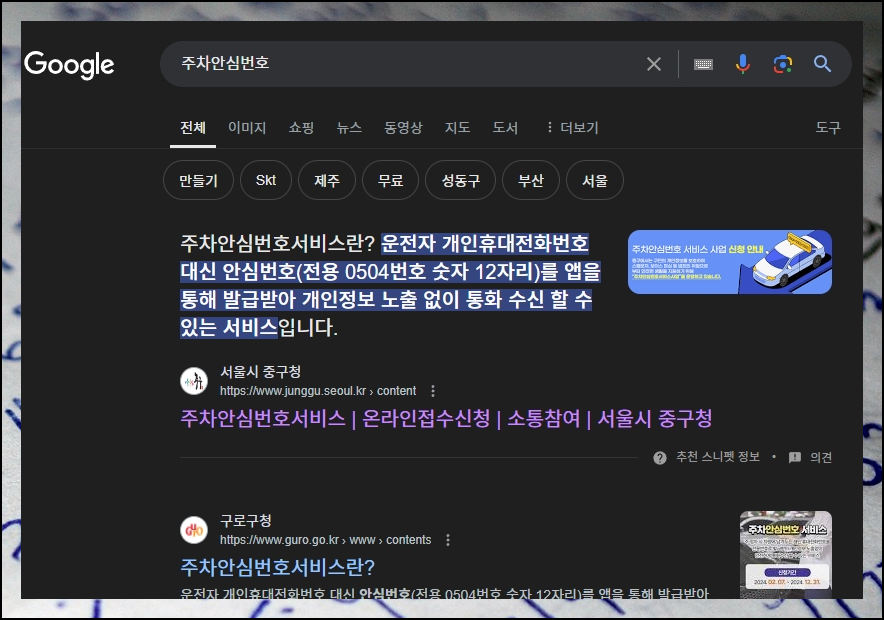Click the magnifying glass search button
The height and width of the screenshot is (620, 884).
click(x=822, y=64)
